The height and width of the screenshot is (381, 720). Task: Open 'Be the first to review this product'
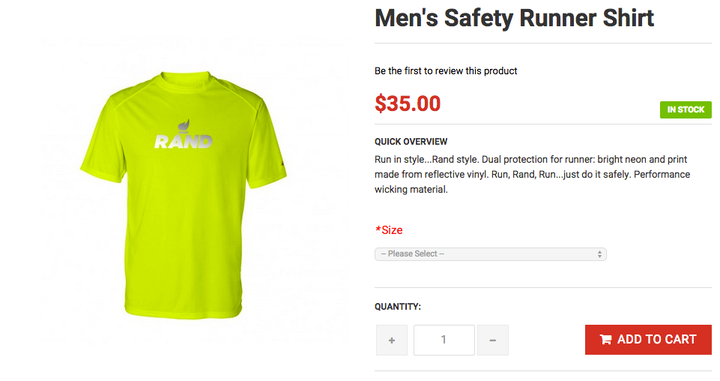pyautogui.click(x=445, y=71)
